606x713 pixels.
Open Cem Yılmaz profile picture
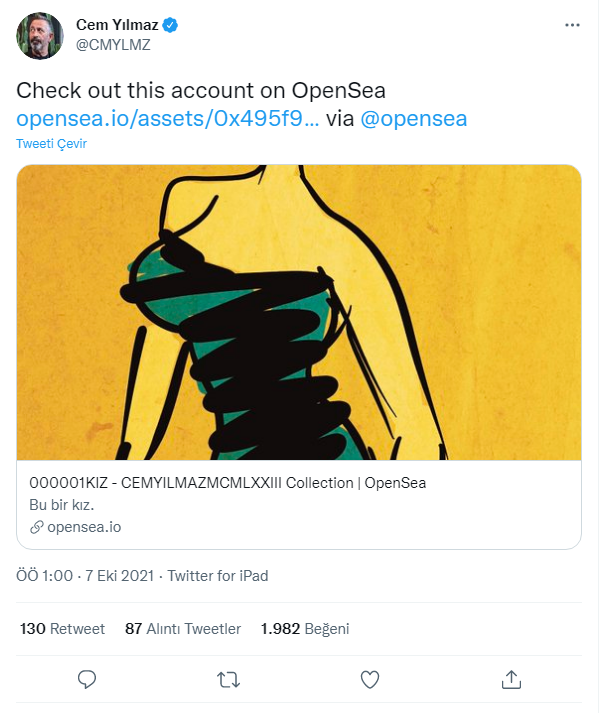point(40,35)
